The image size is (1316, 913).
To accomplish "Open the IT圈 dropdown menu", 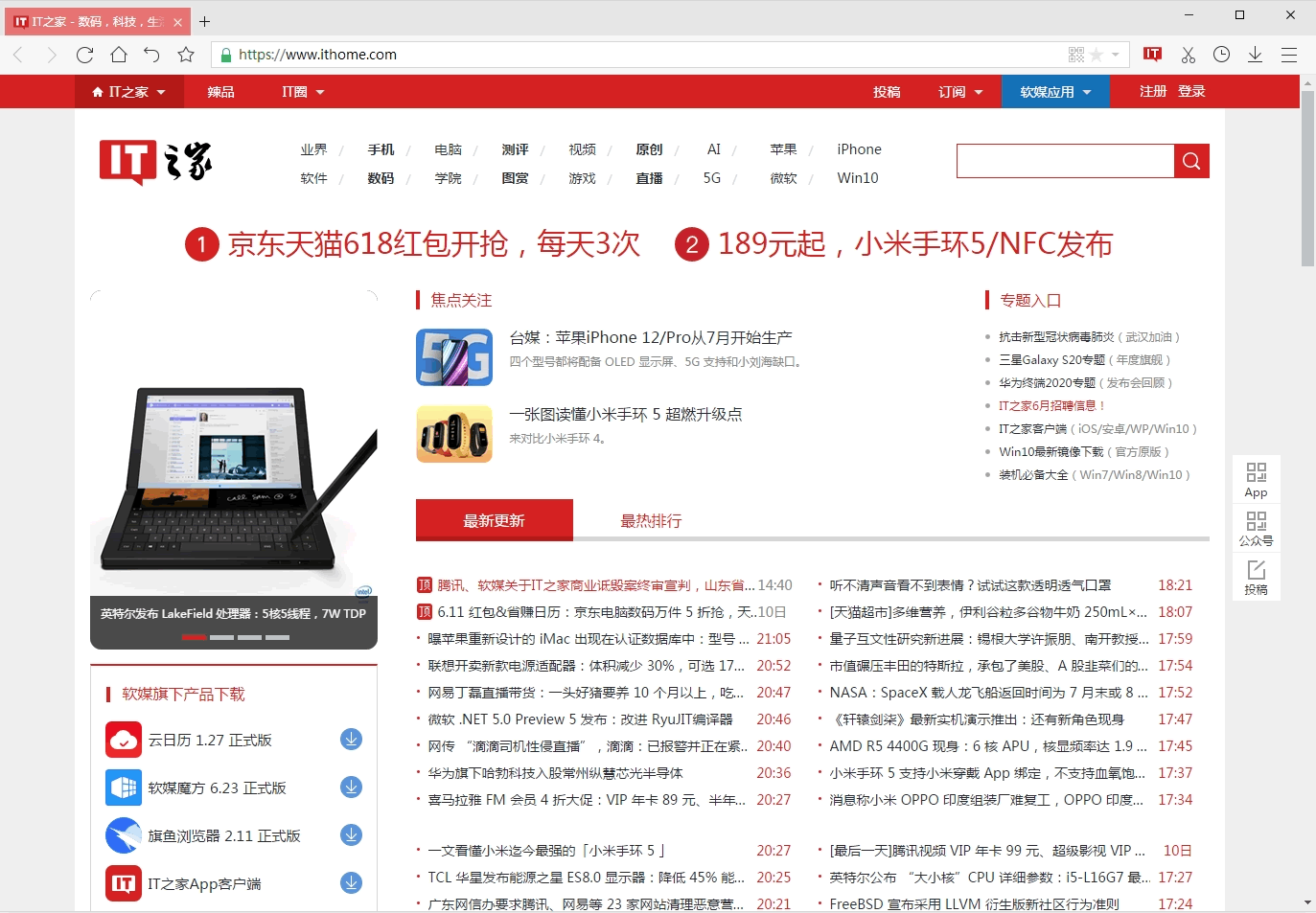I will pyautogui.click(x=303, y=92).
